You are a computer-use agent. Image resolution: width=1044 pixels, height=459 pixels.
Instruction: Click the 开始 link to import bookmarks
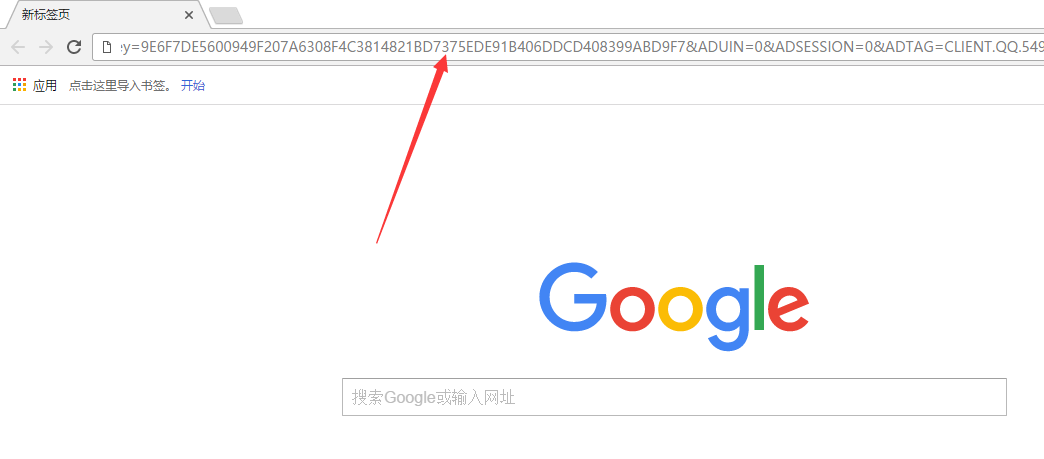tap(193, 85)
